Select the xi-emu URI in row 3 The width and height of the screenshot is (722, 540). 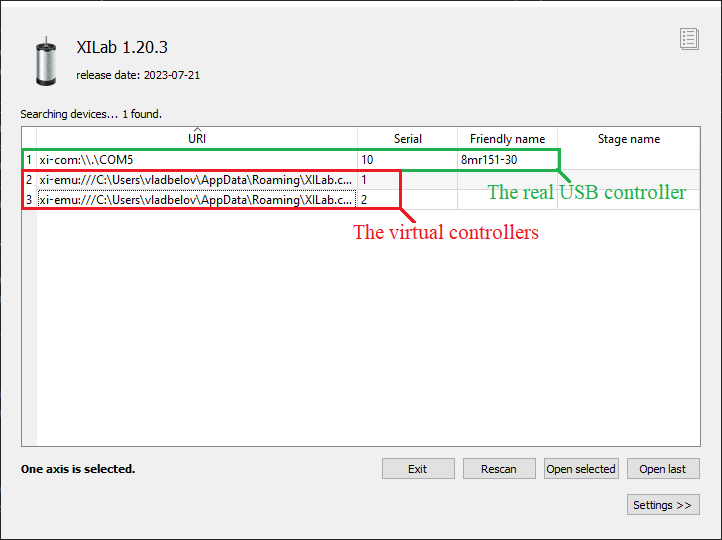click(197, 200)
